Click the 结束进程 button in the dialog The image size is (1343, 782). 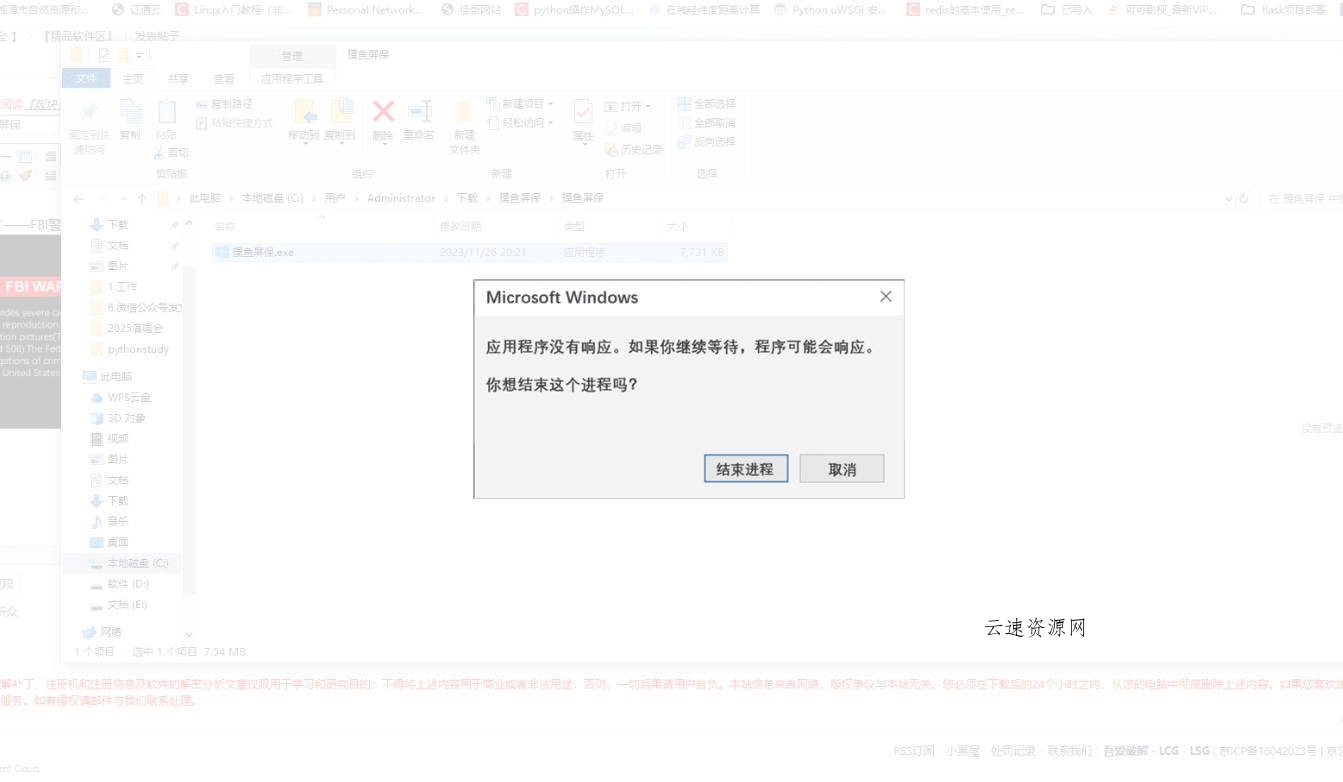(745, 469)
